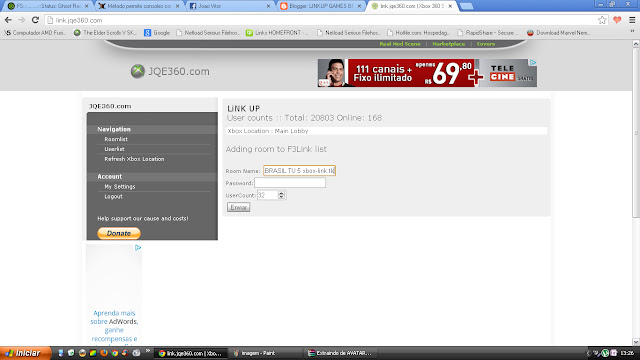Open the recycle-bin-like quick launch icon
640x360 pixels.
pos(71,353)
